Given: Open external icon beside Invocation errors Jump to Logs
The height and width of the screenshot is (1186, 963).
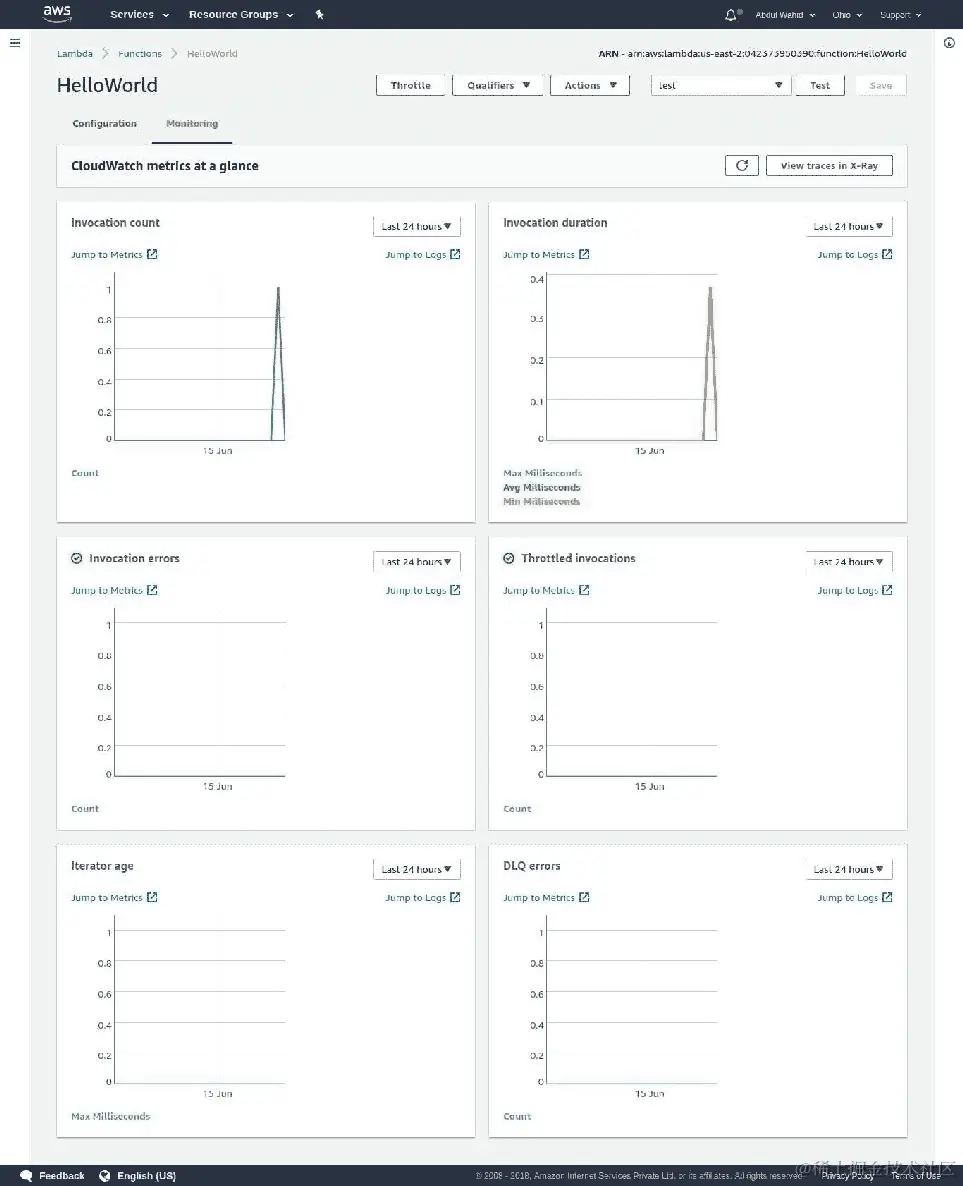Looking at the screenshot, I should point(455,590).
